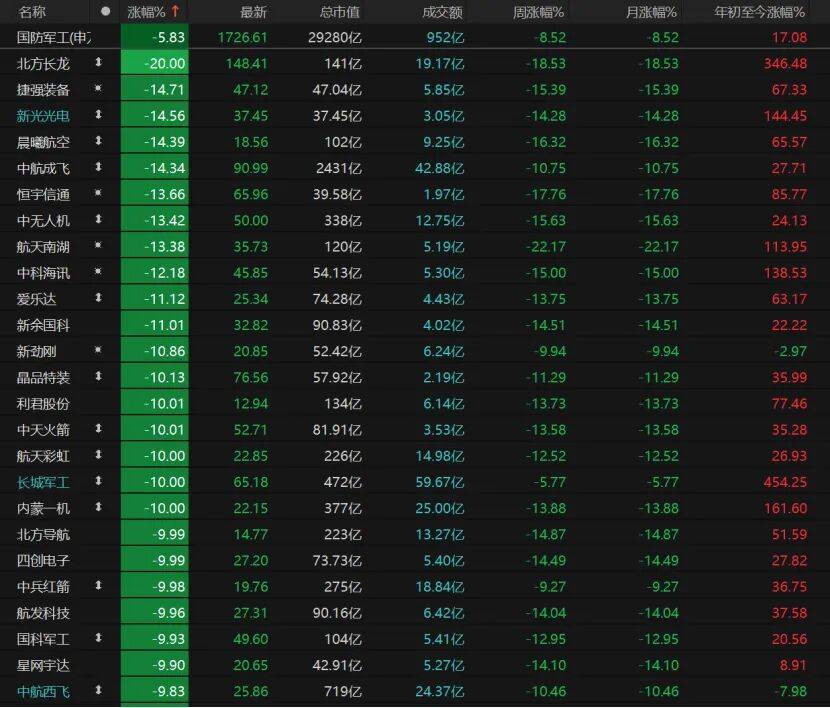Sort by 最新 column header
The image size is (830, 708).
point(253,12)
